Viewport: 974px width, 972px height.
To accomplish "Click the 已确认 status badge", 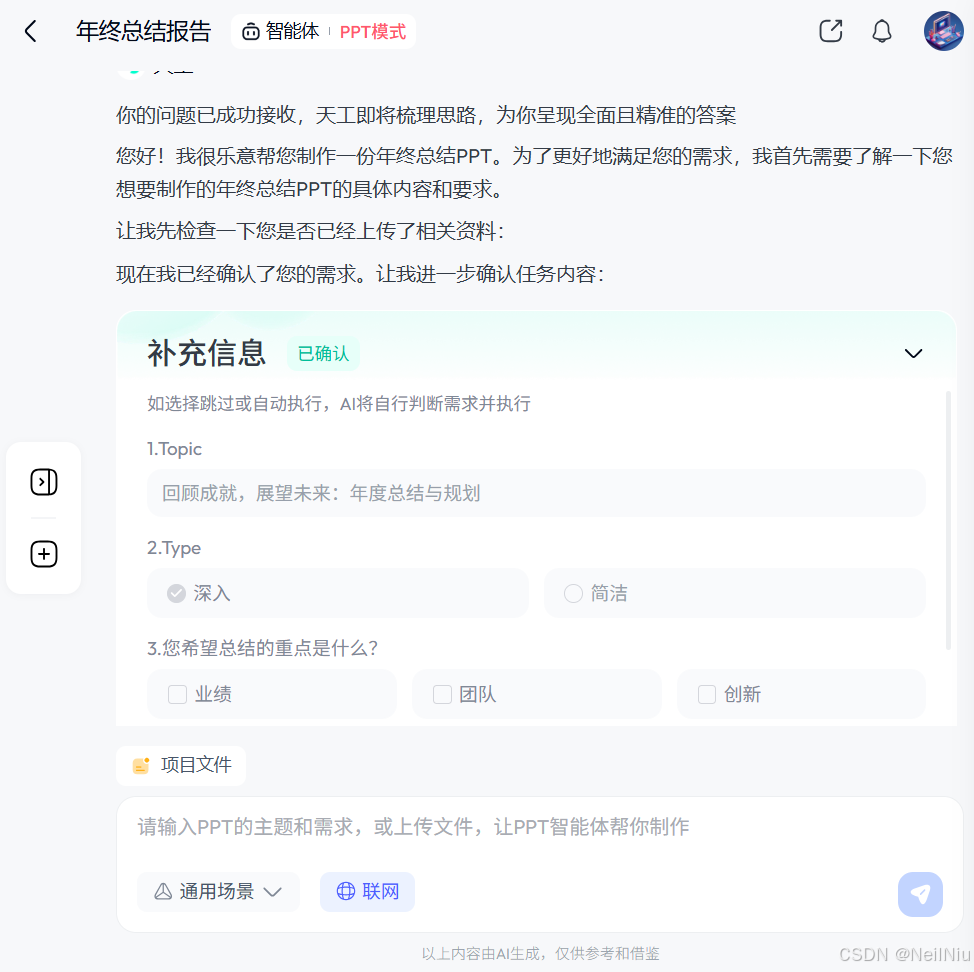I will 322,353.
